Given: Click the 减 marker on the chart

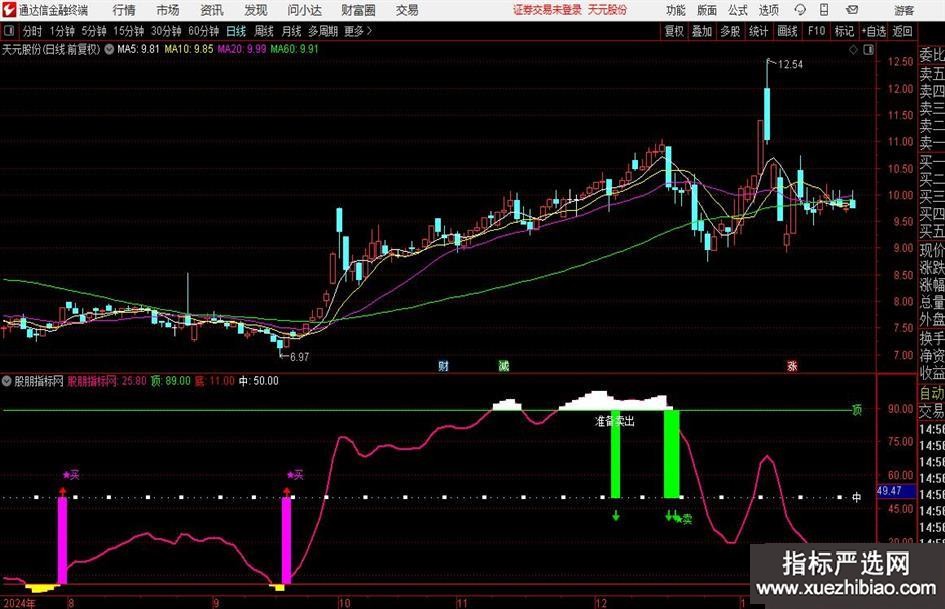Looking at the screenshot, I should tap(504, 366).
